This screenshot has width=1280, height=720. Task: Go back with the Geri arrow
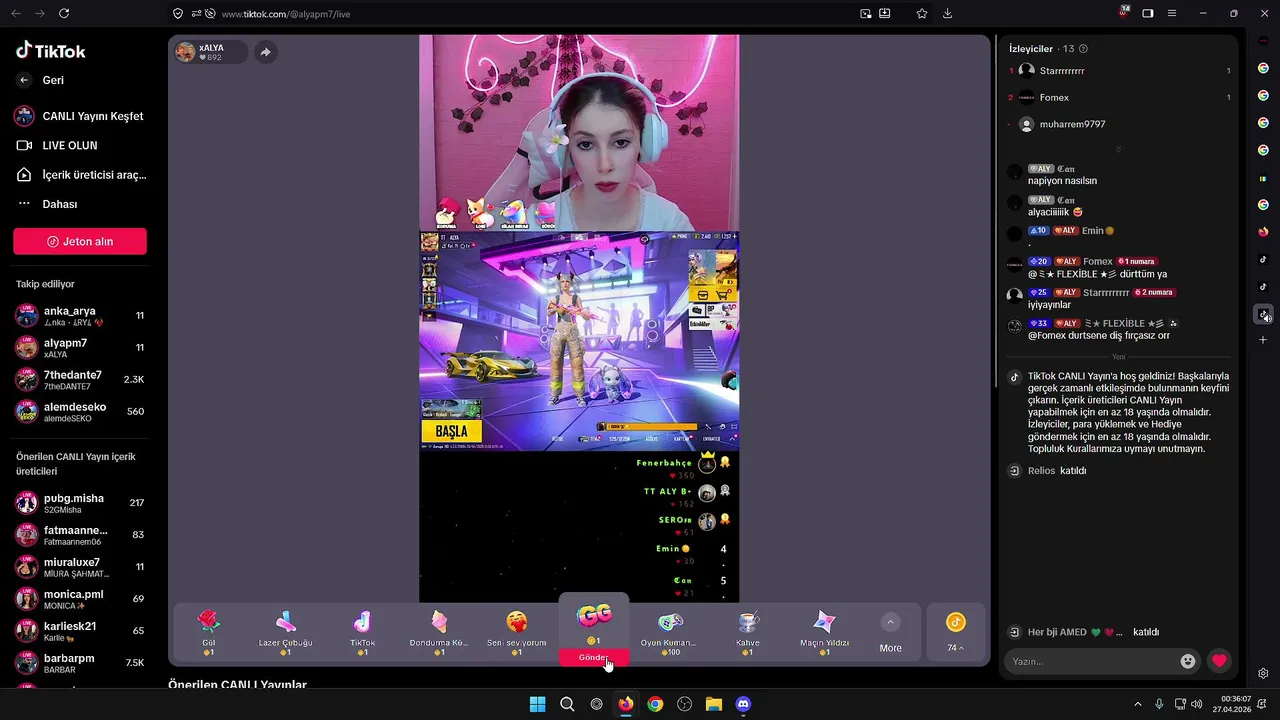tap(24, 80)
